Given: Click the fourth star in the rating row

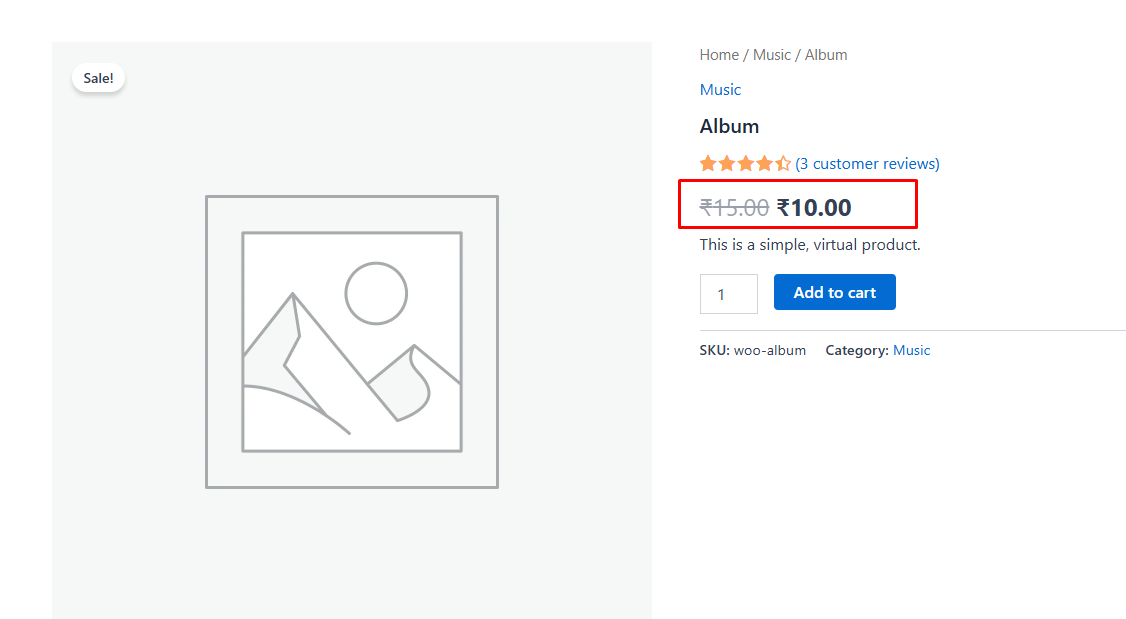Looking at the screenshot, I should tap(764, 162).
